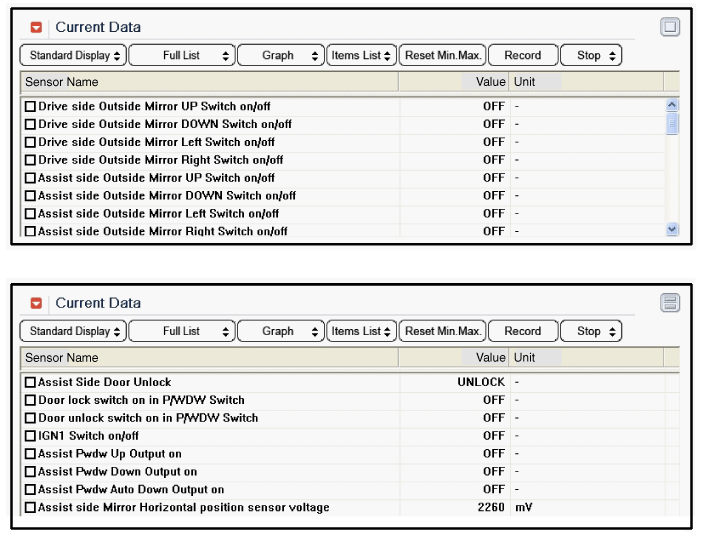Screen dimensions: 701x540
Task: Open Items List dropdown in bottom panel
Action: [x=361, y=331]
